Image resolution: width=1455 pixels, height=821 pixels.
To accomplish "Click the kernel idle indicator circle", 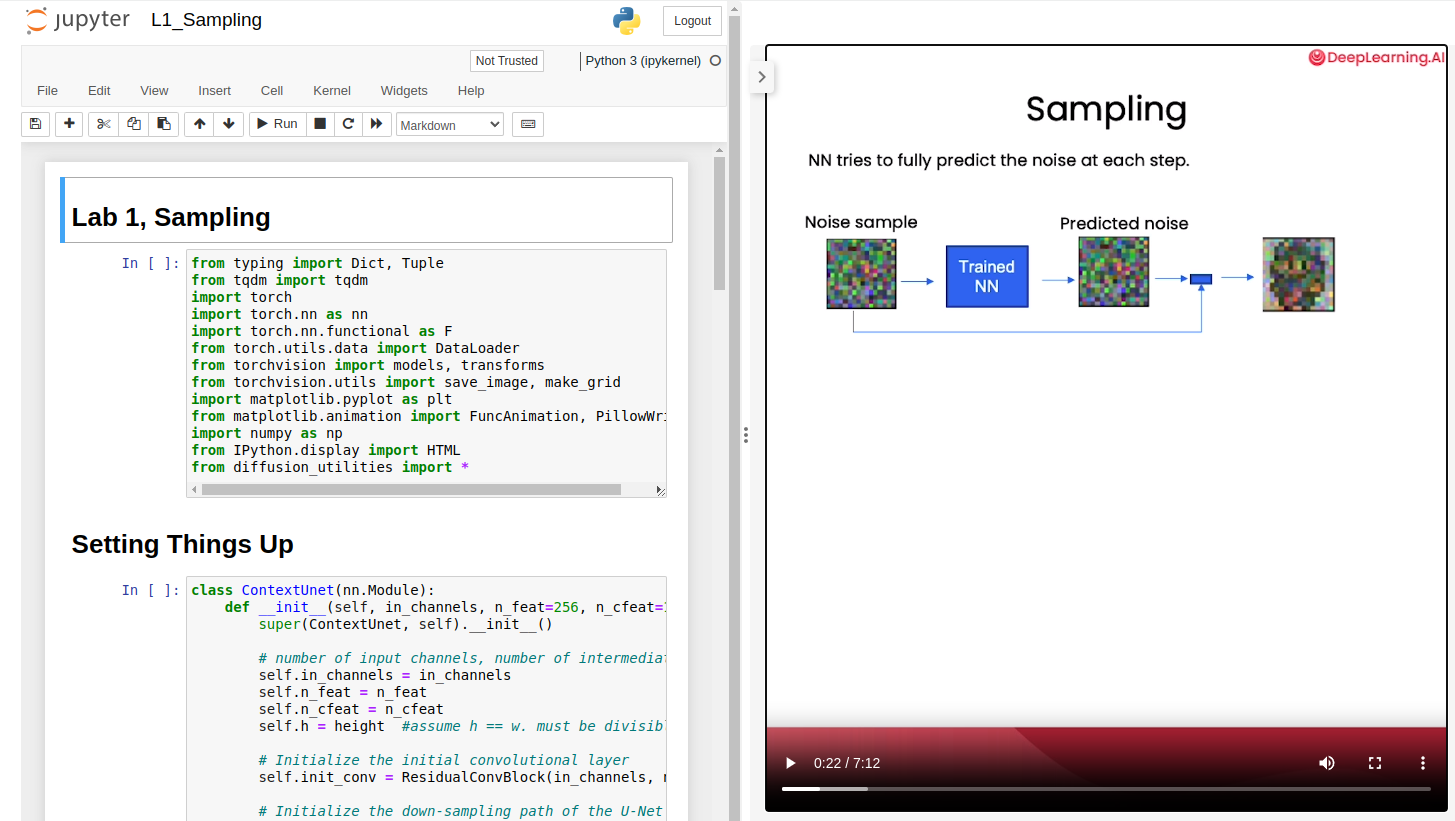I will pyautogui.click(x=715, y=61).
